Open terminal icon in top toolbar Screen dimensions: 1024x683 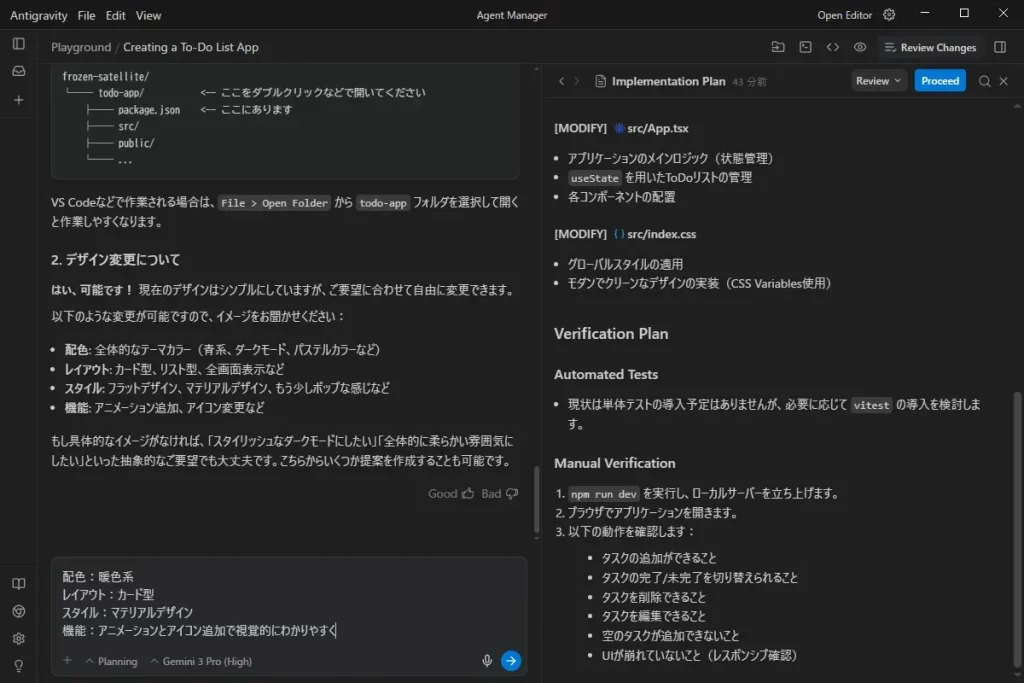click(805, 47)
